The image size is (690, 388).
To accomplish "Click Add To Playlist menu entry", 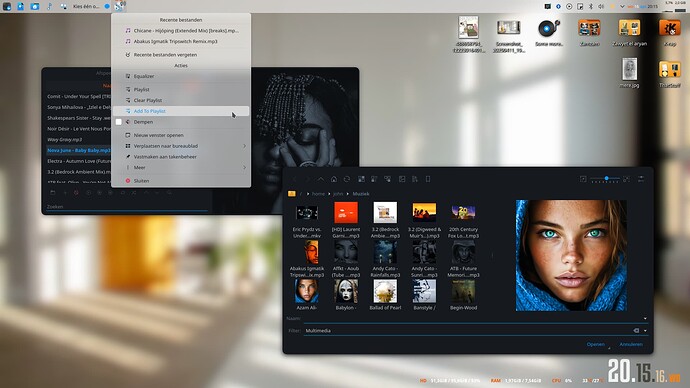I will 181,111.
